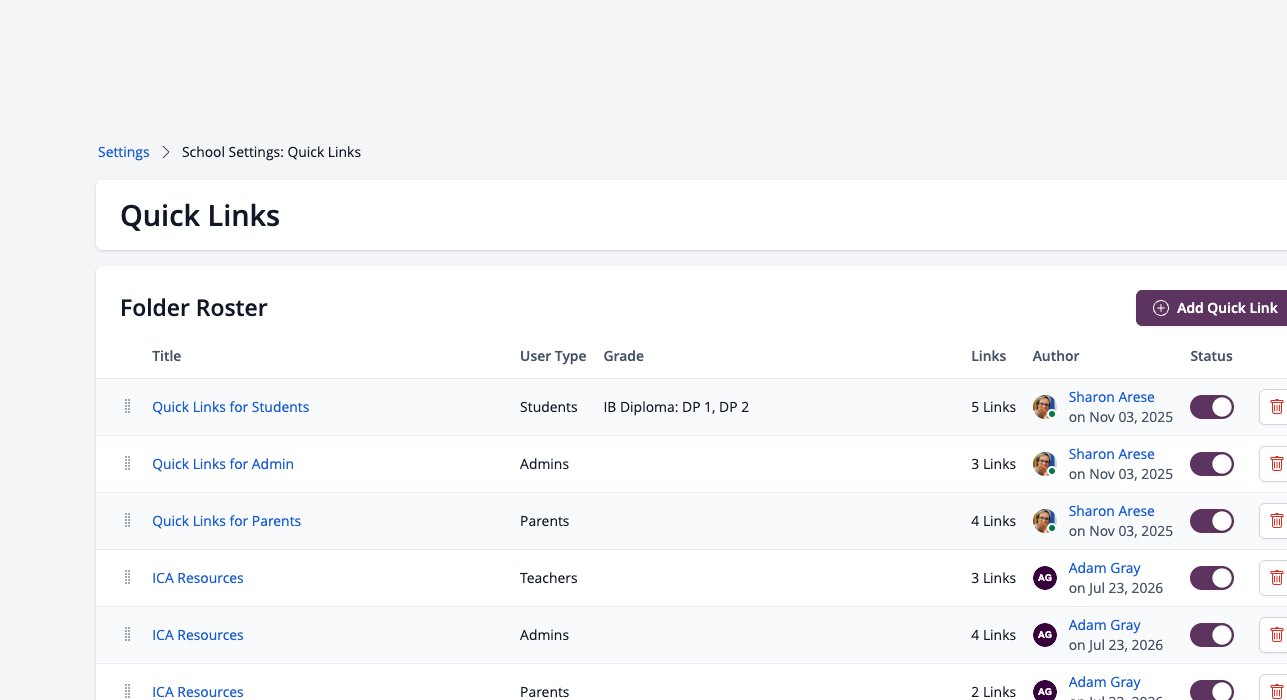This screenshot has height=700, width=1287.
Task: Delete the Quick Links for Students folder
Action: pos(1275,407)
